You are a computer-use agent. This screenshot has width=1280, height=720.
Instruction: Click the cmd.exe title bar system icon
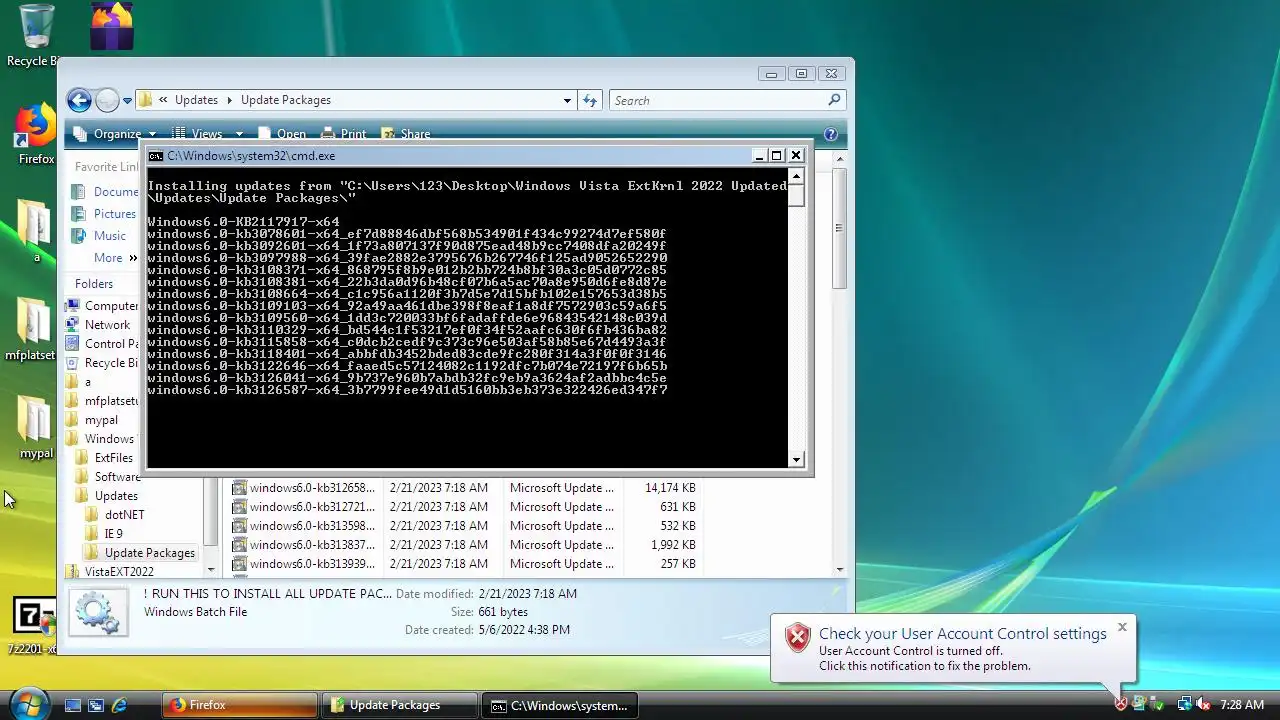(156, 156)
